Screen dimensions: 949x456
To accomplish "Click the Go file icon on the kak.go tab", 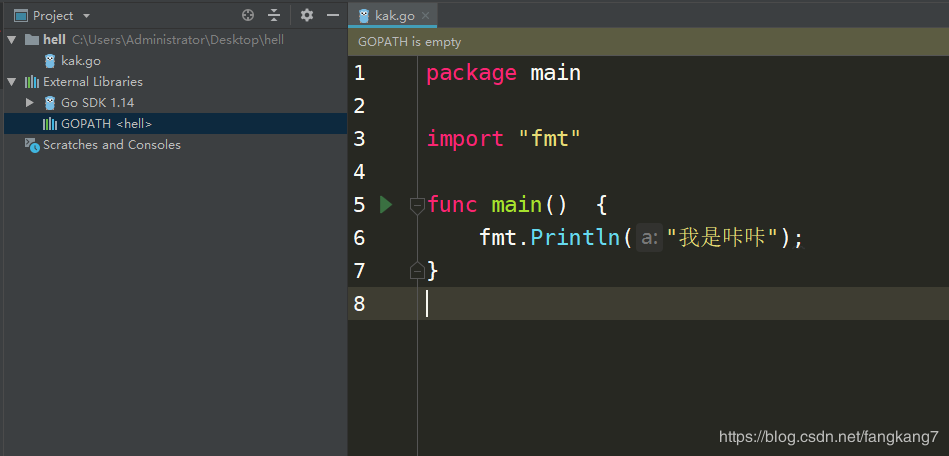I will click(x=364, y=16).
